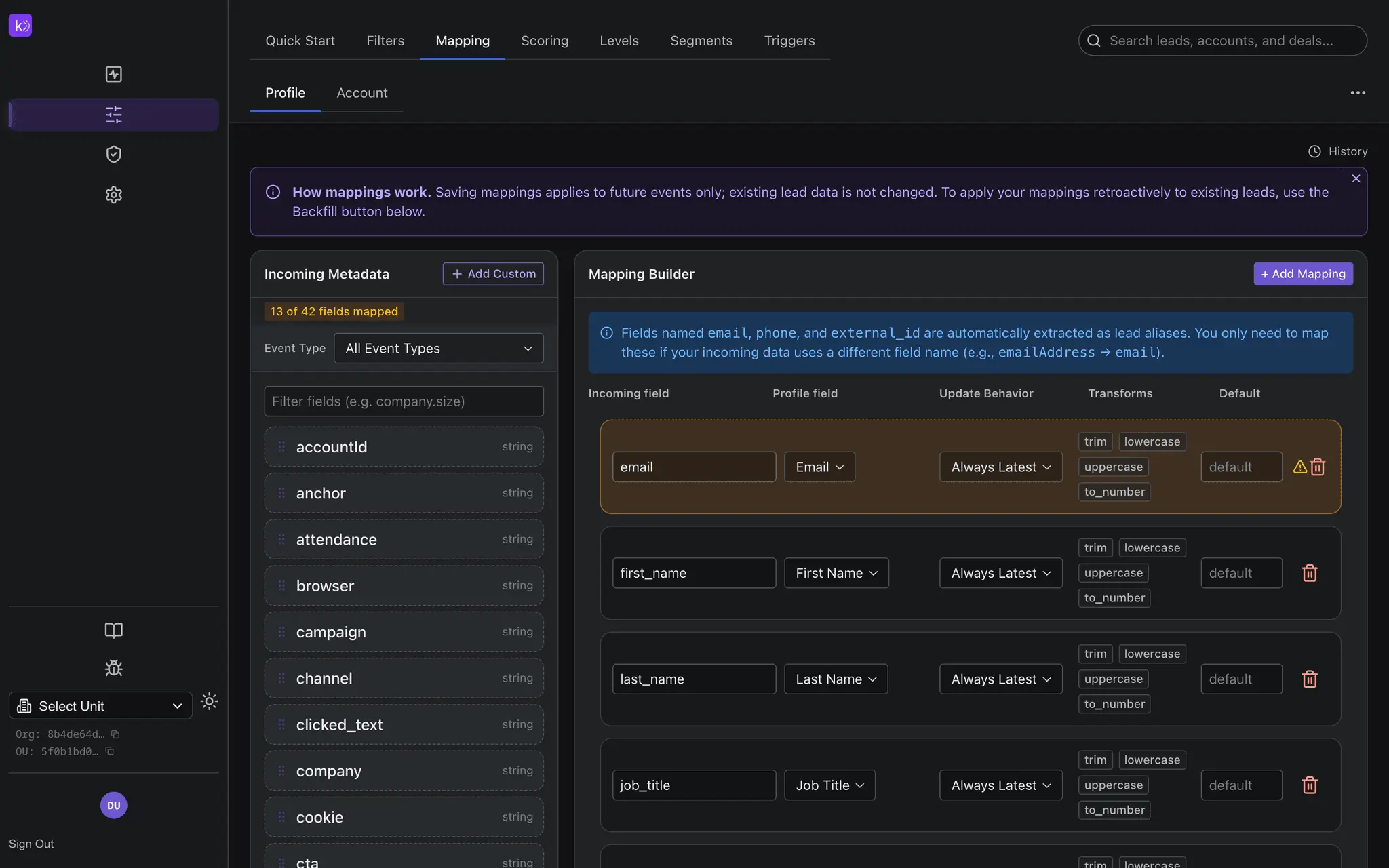Open the Event Type dropdown

pyautogui.click(x=438, y=348)
